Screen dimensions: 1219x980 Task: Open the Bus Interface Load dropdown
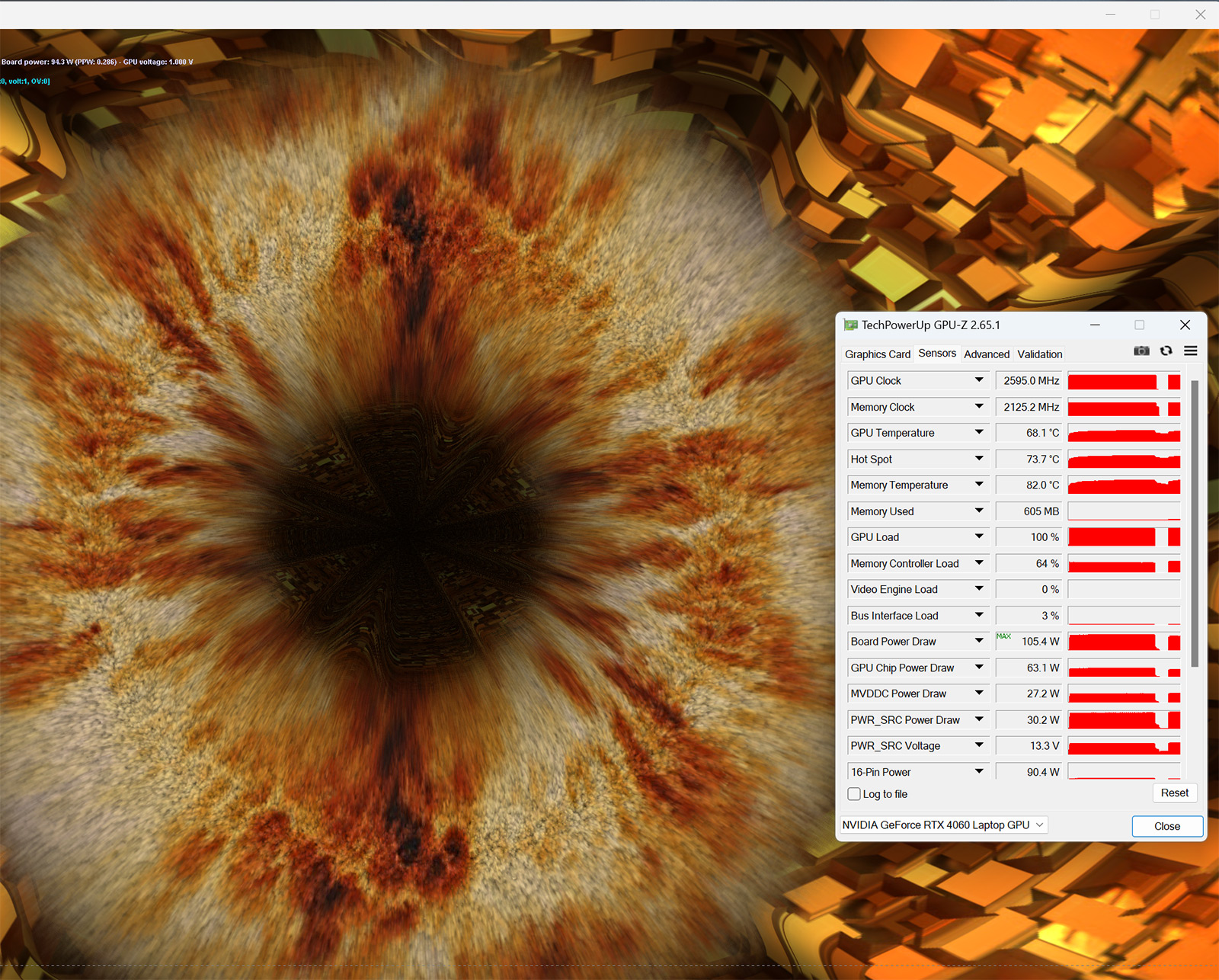979,615
